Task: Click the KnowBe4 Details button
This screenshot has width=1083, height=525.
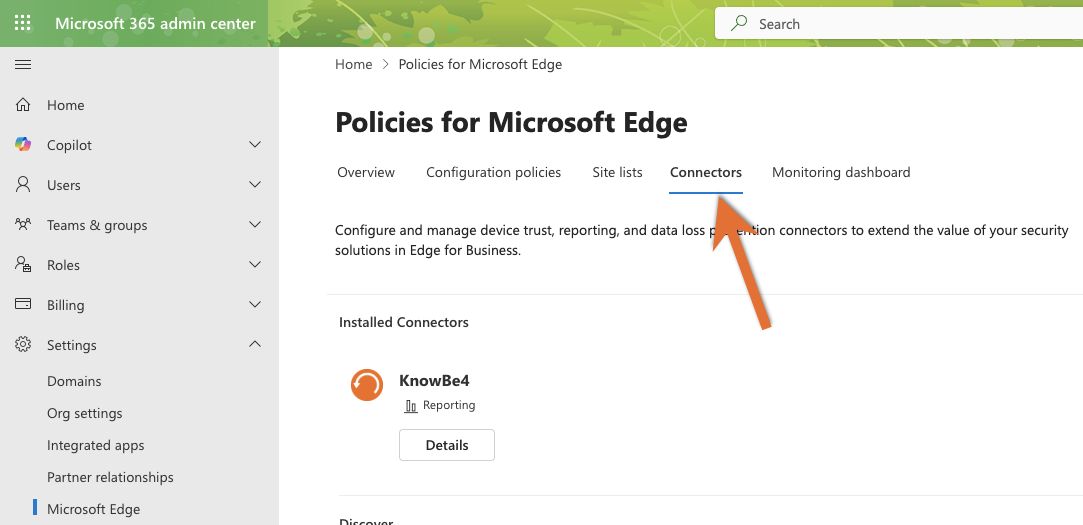Action: click(x=446, y=445)
